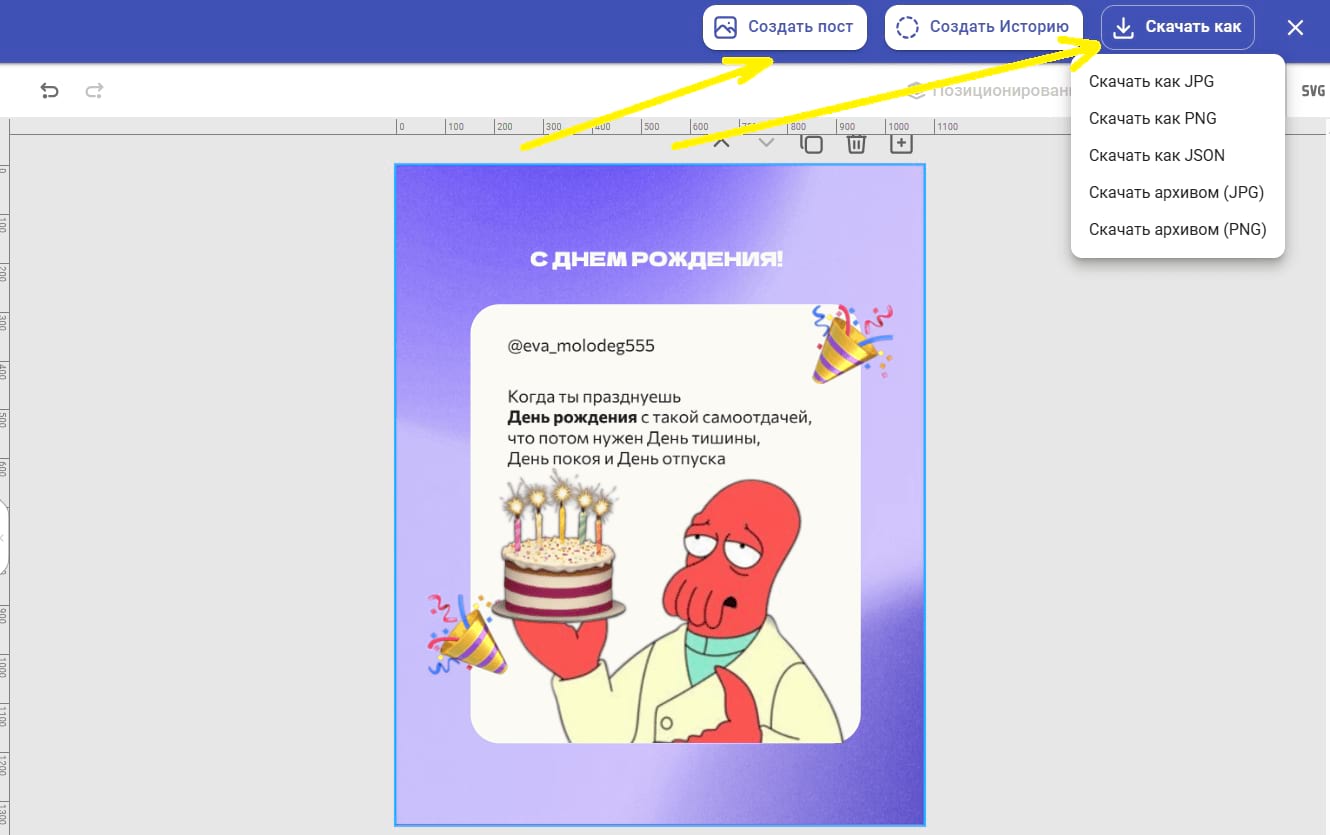This screenshot has height=835, width=1330.
Task: Click the download icon in Скачать как
Action: coord(1124,27)
